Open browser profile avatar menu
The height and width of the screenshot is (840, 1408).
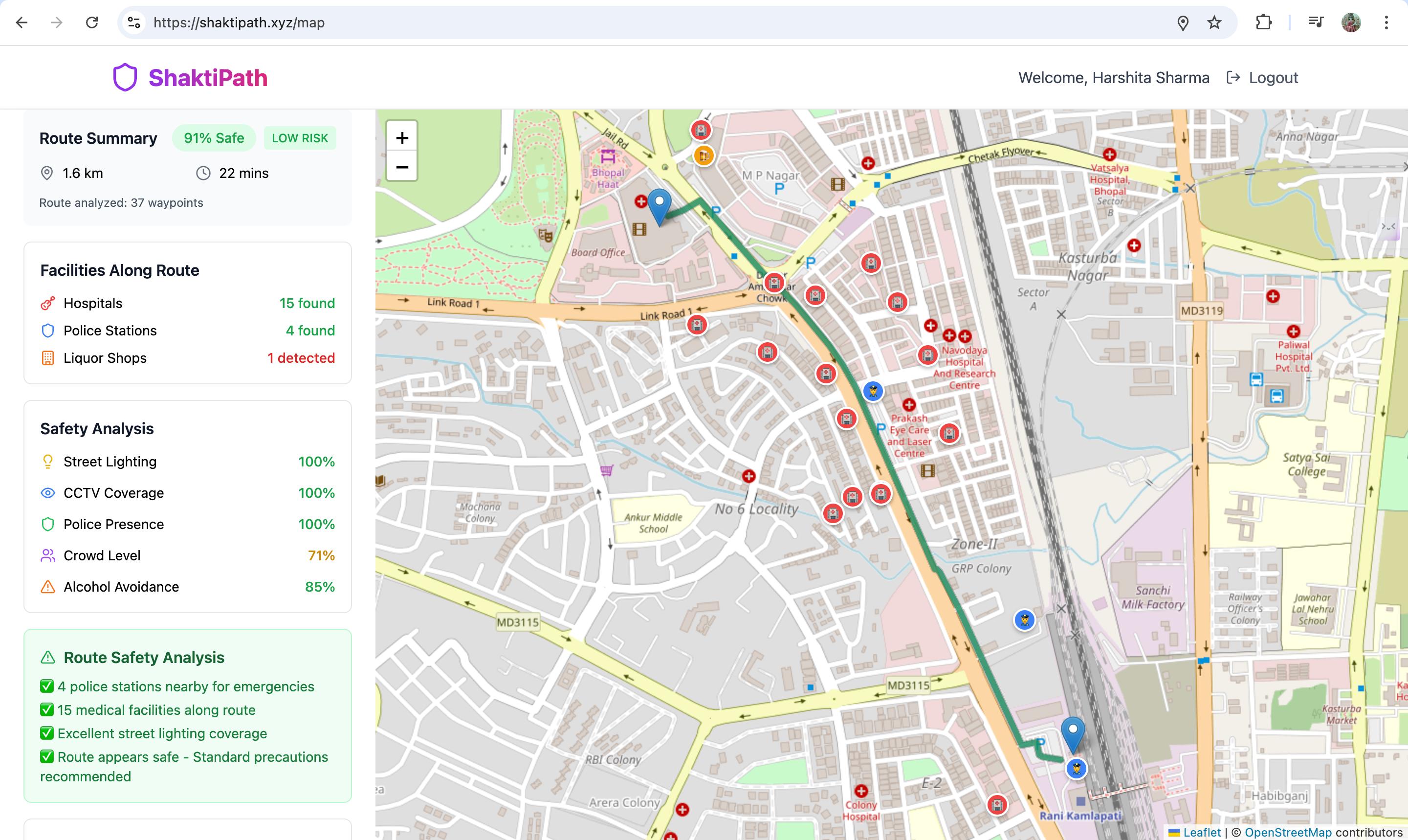click(x=1351, y=22)
